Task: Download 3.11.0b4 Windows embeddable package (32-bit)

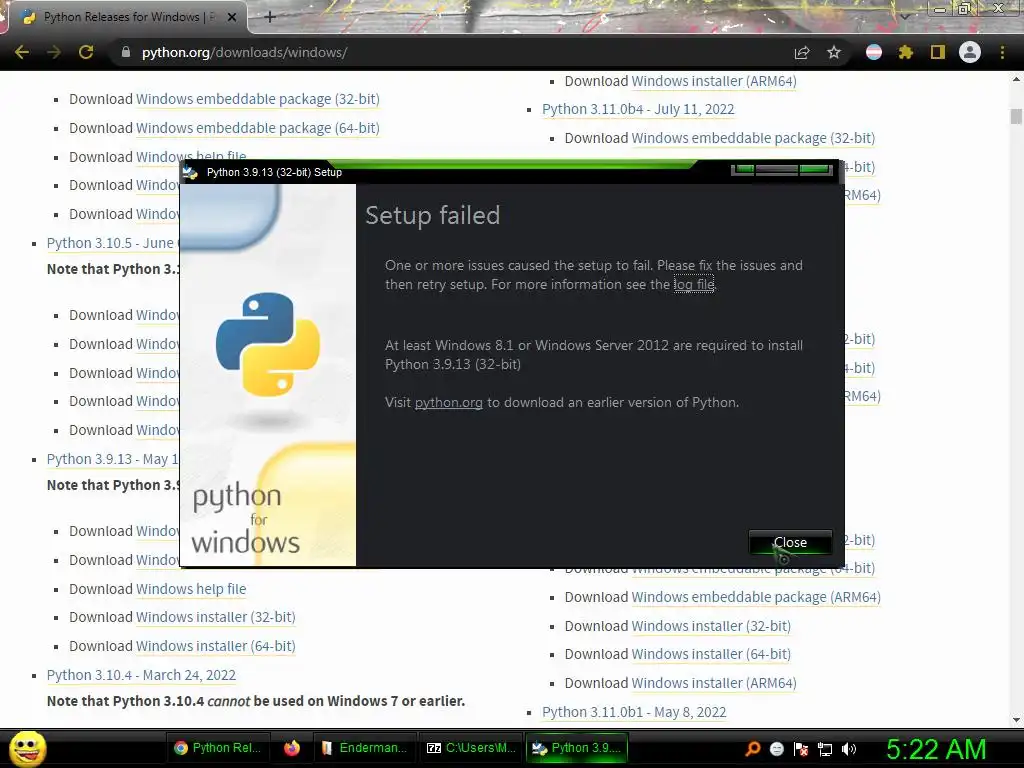Action: pyautogui.click(x=753, y=138)
